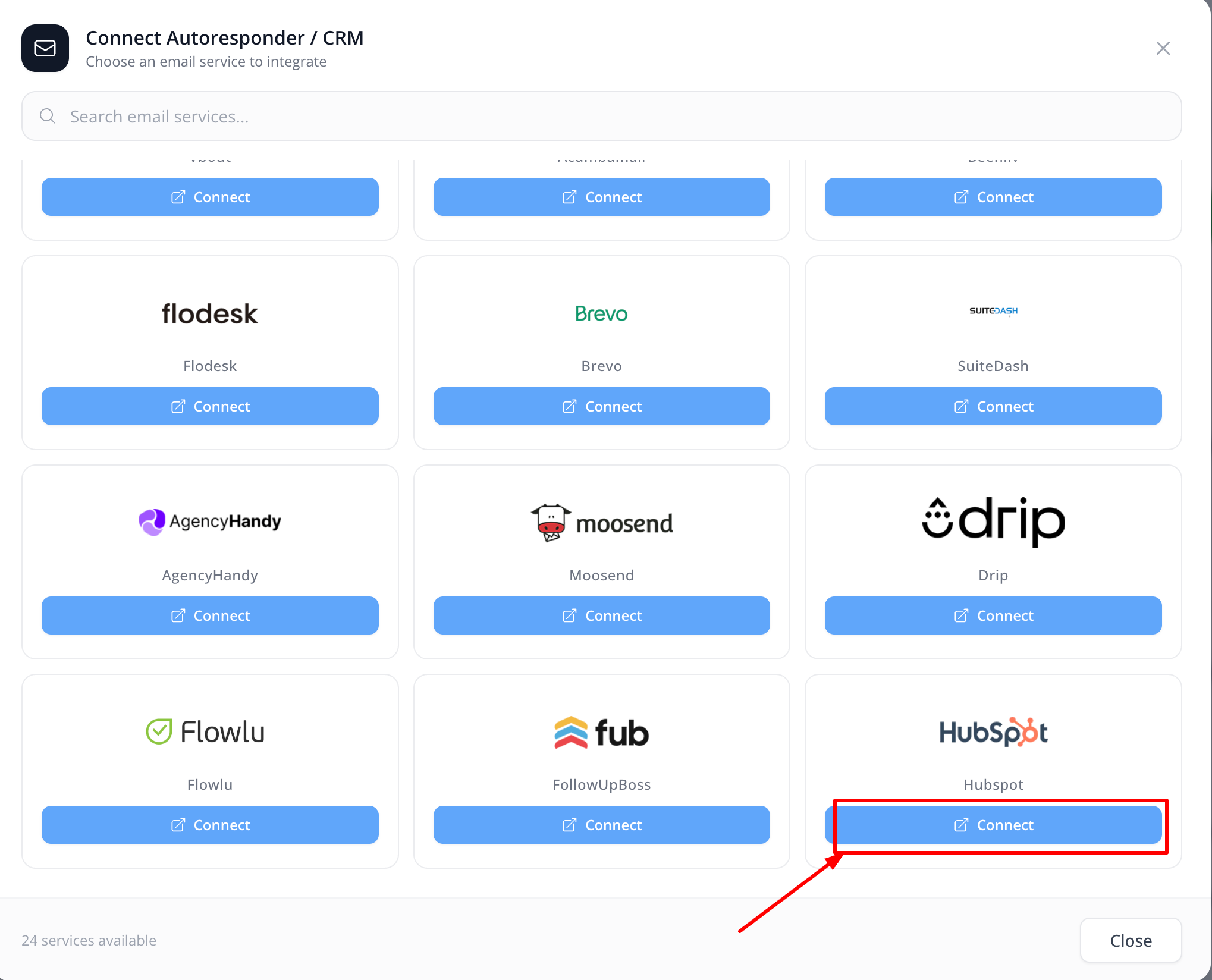This screenshot has height=980, width=1212.
Task: Click the HubSpot logo
Action: pos(993,732)
